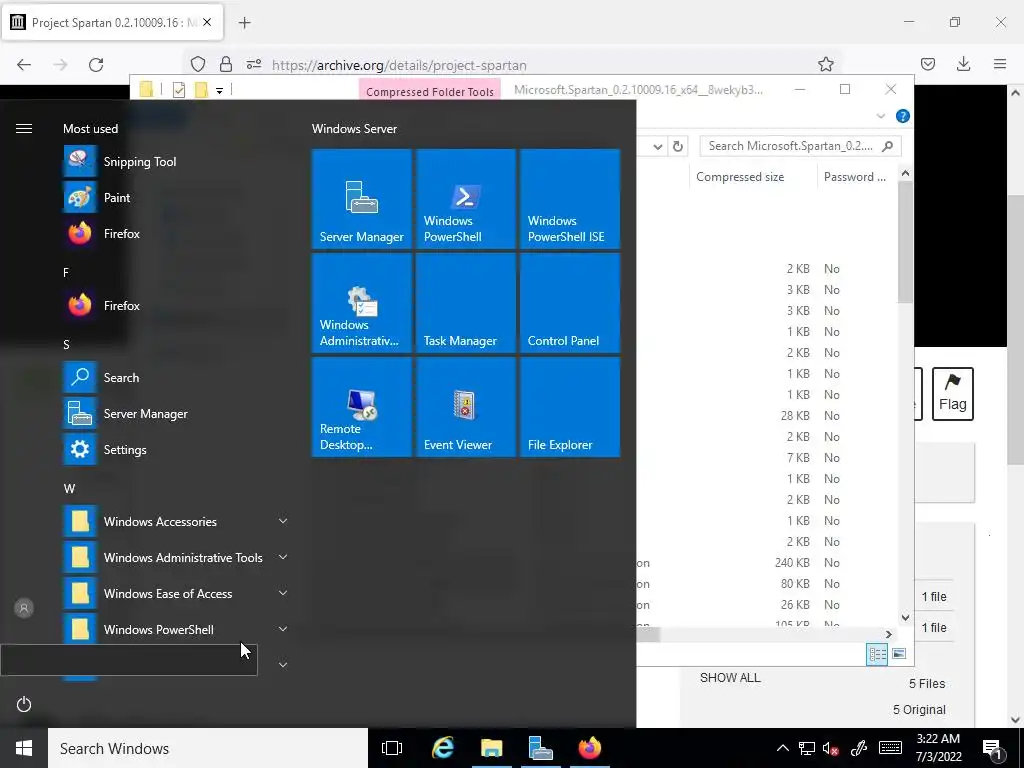Open the File Explorer tile
Screen dimensions: 1024x768
tap(570, 407)
